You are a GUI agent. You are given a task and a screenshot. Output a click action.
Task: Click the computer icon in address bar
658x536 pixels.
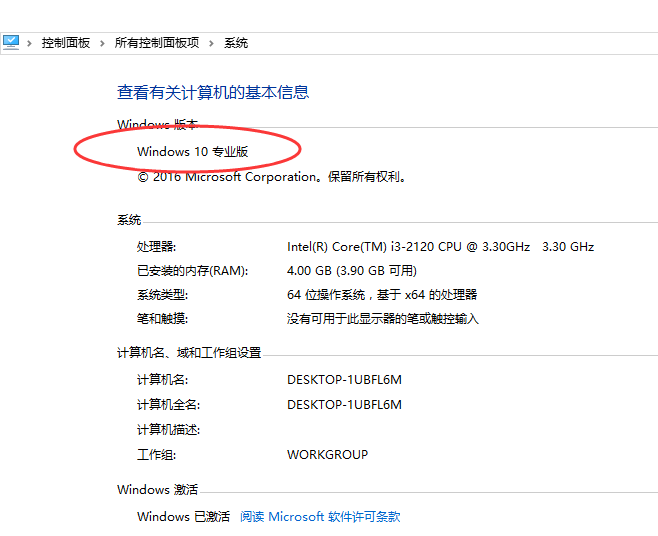(x=11, y=42)
